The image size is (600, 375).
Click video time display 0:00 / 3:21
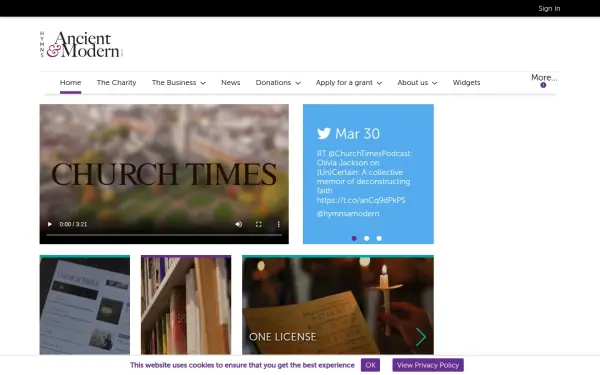(x=73, y=224)
